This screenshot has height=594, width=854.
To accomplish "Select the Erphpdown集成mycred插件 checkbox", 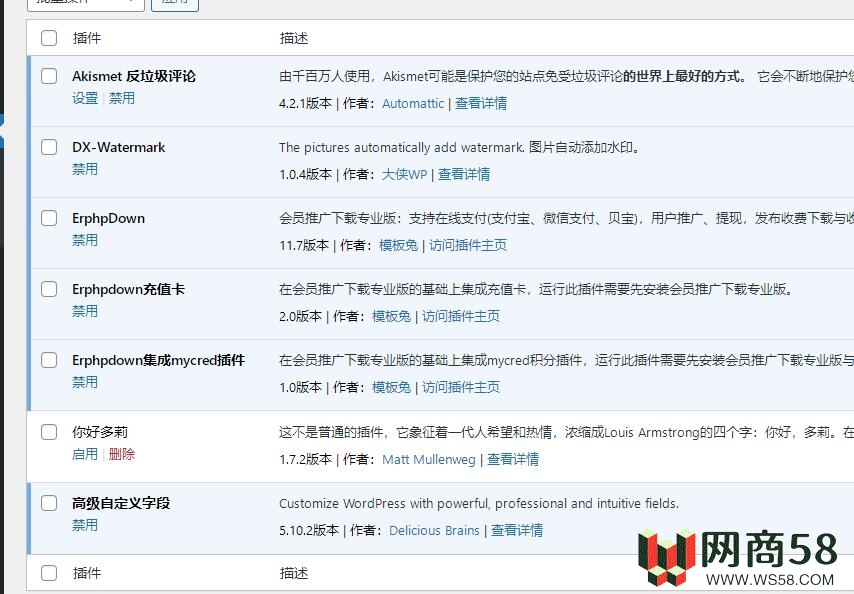I will tap(49, 360).
